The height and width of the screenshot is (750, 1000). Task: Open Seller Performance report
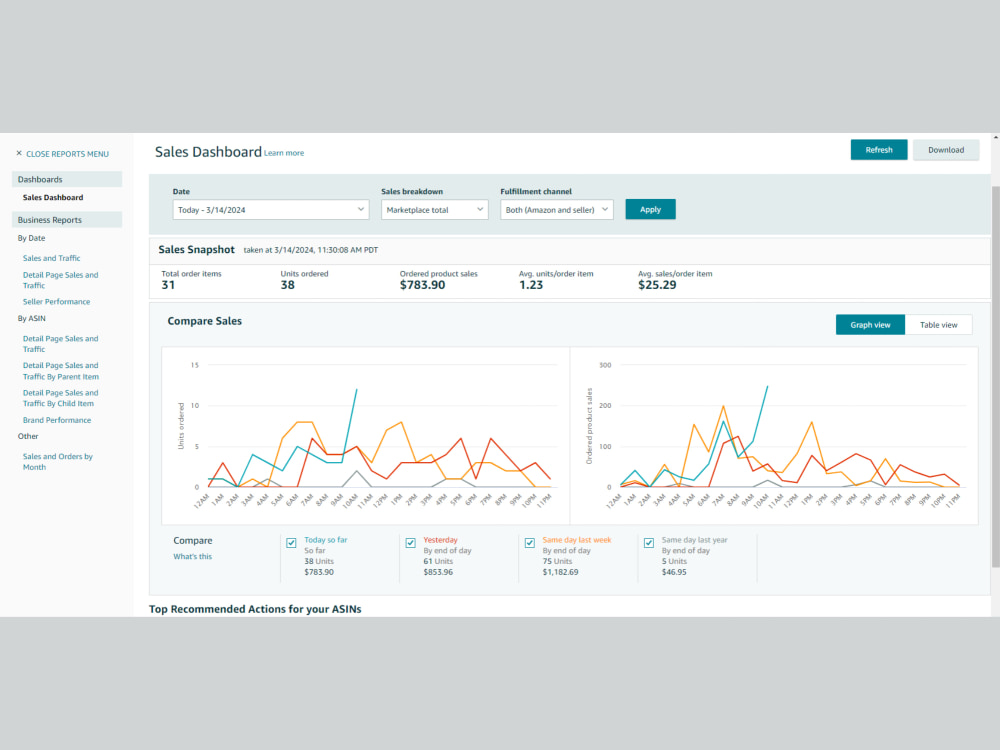click(56, 302)
